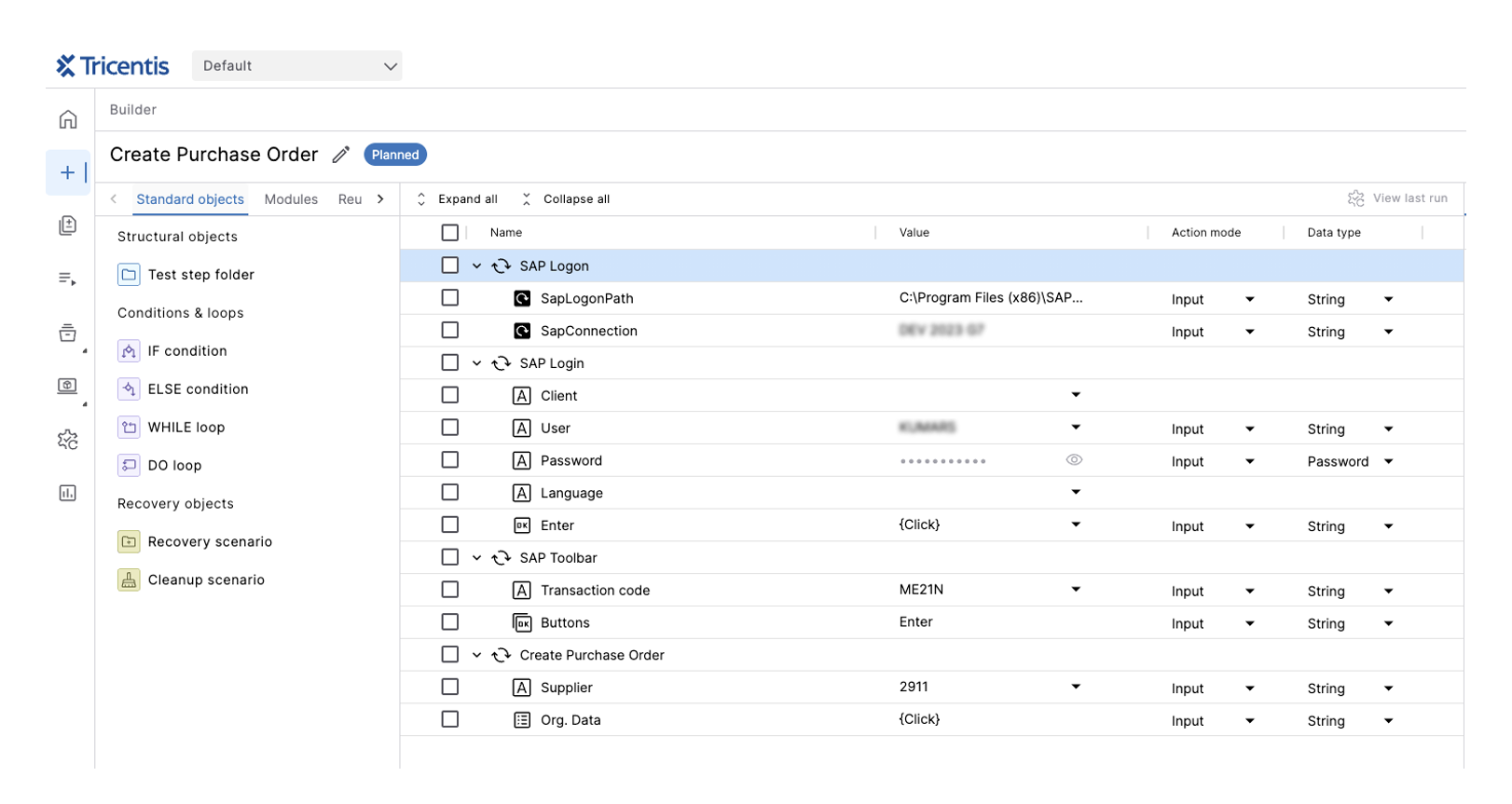
Task: Click View last run
Action: tap(1398, 198)
